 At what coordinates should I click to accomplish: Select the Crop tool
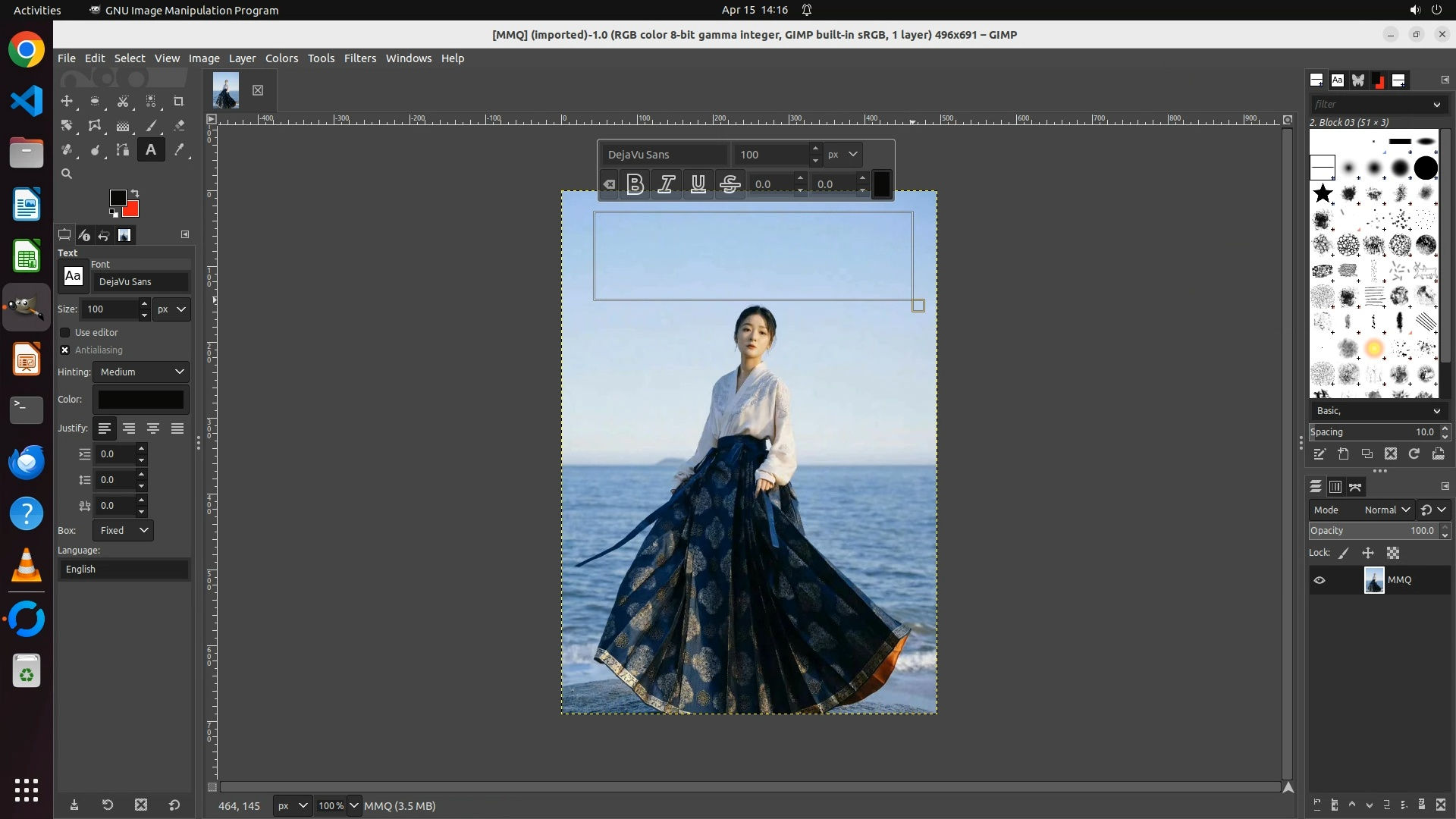(x=179, y=102)
